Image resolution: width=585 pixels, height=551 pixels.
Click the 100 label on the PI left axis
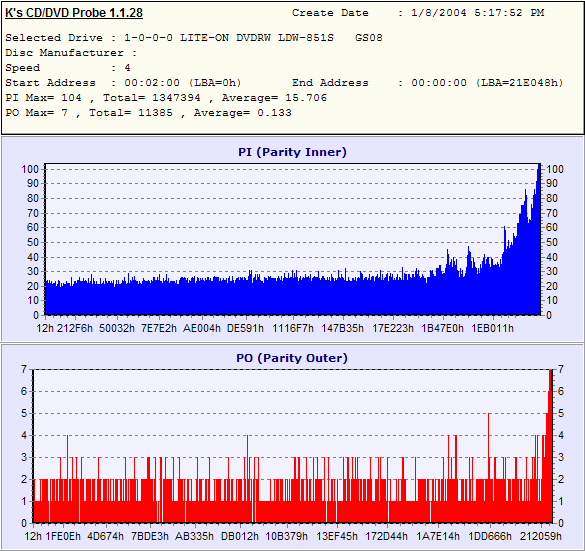coord(30,169)
